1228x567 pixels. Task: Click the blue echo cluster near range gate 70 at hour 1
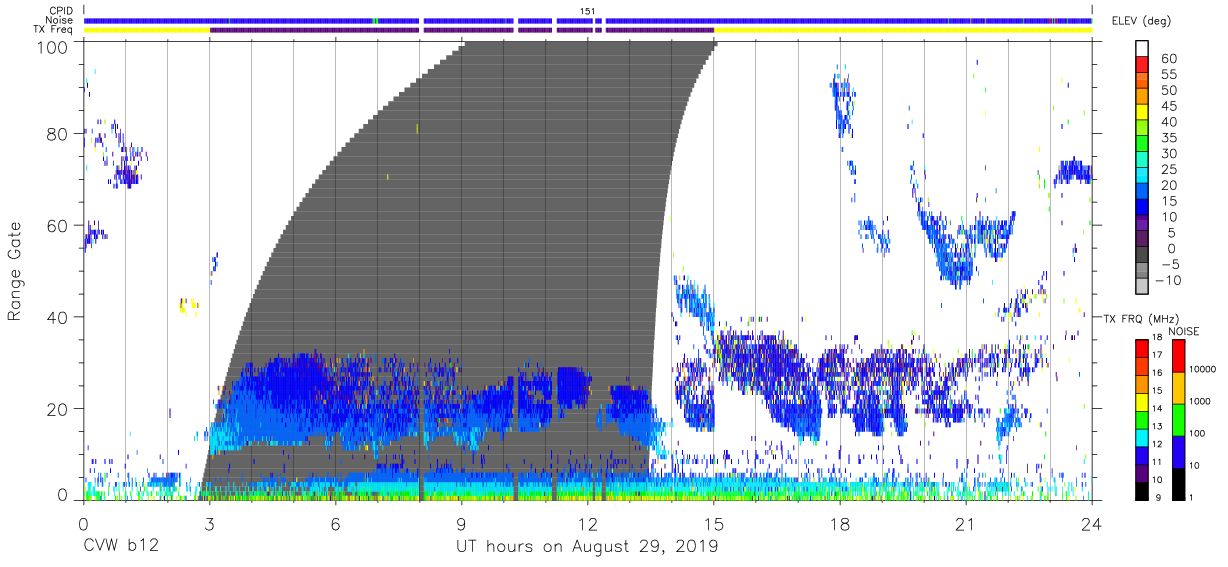[x=128, y=175]
